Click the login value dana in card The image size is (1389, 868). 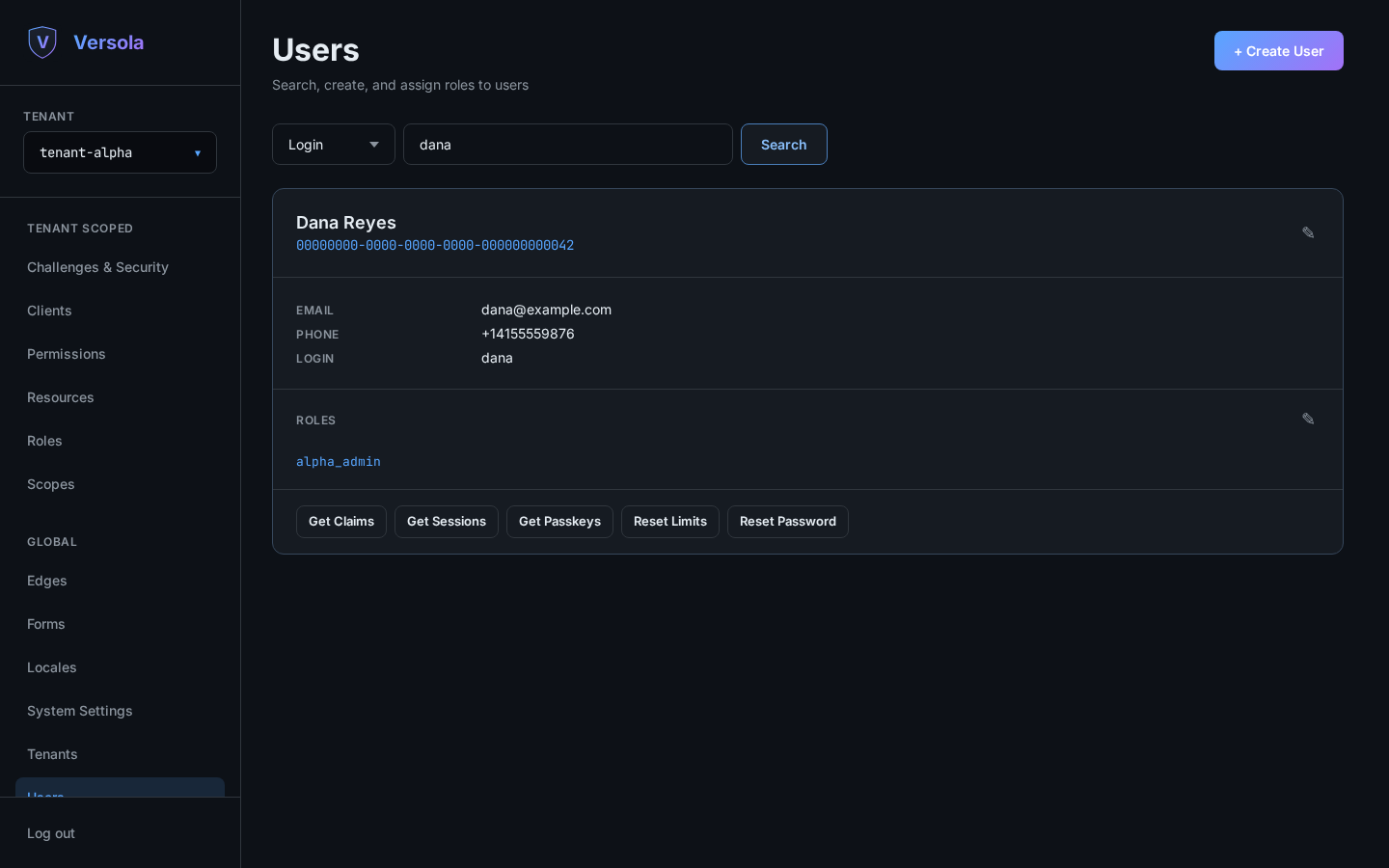click(x=497, y=358)
